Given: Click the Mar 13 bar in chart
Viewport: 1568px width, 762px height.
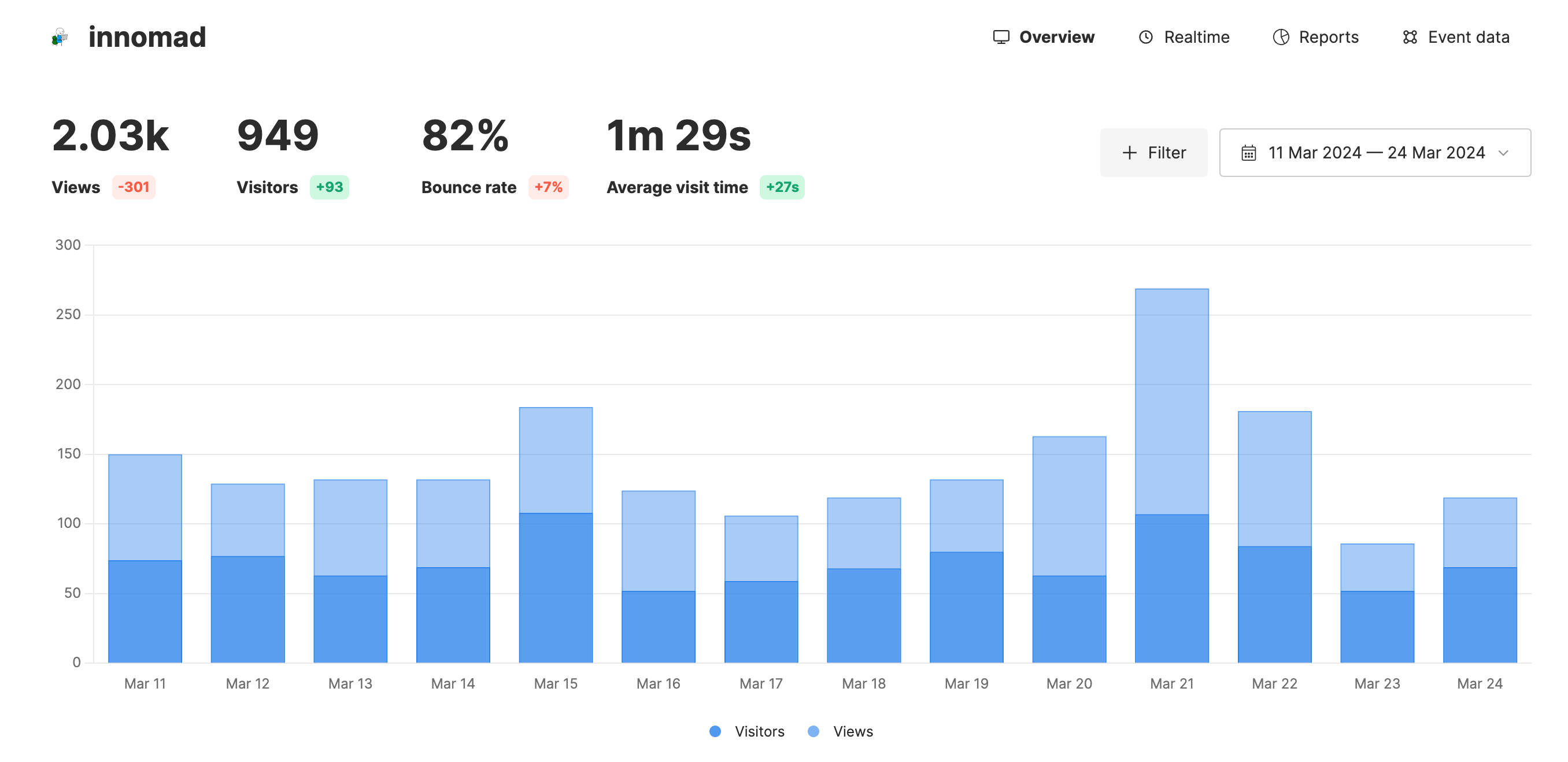Looking at the screenshot, I should [x=350, y=571].
